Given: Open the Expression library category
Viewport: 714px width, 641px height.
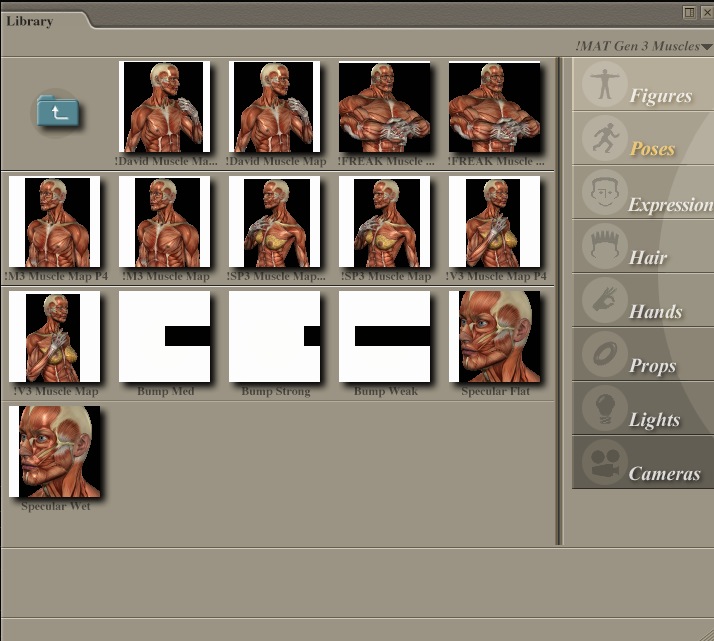Looking at the screenshot, I should (x=643, y=193).
